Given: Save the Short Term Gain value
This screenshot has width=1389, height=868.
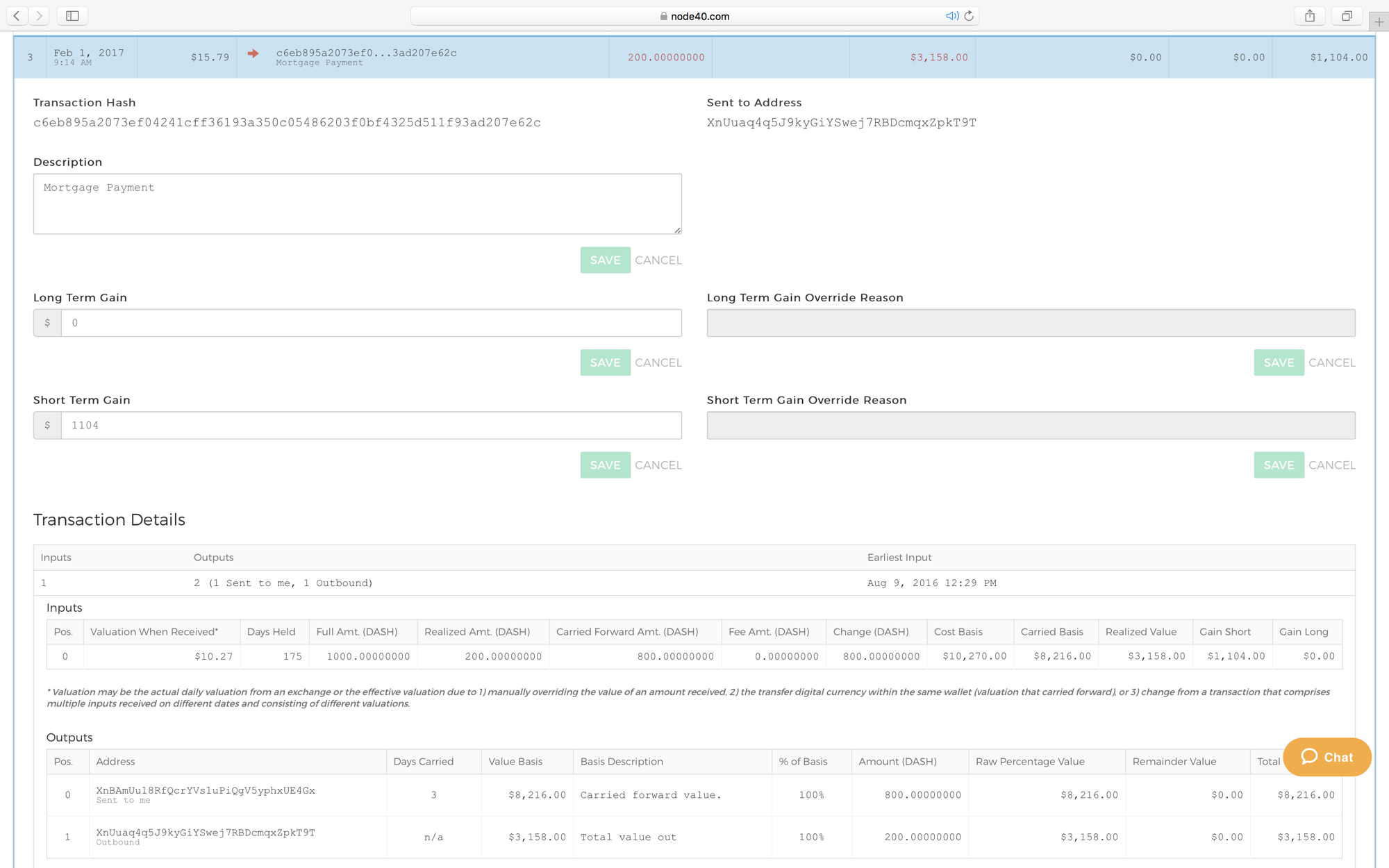Looking at the screenshot, I should click(x=605, y=465).
